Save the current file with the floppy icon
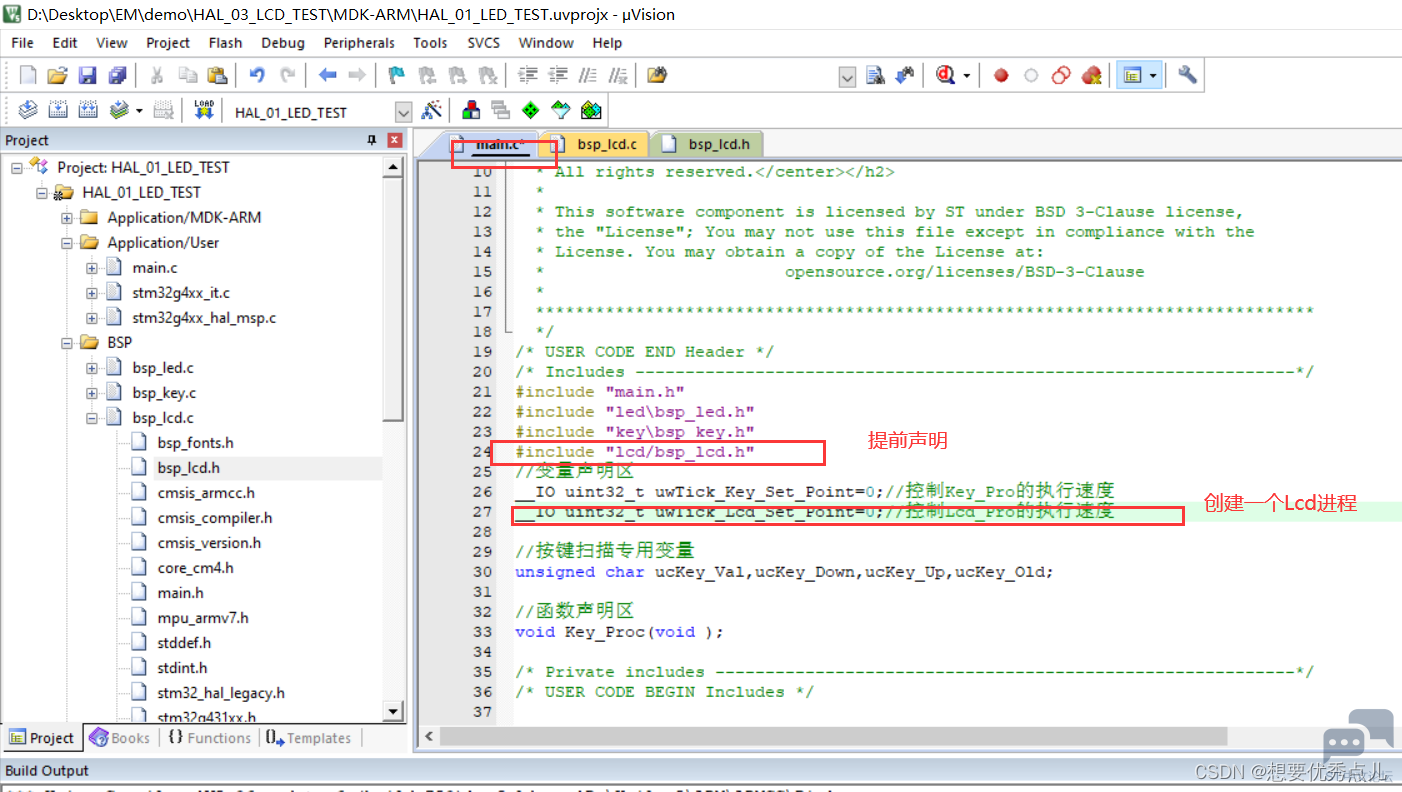 87,75
